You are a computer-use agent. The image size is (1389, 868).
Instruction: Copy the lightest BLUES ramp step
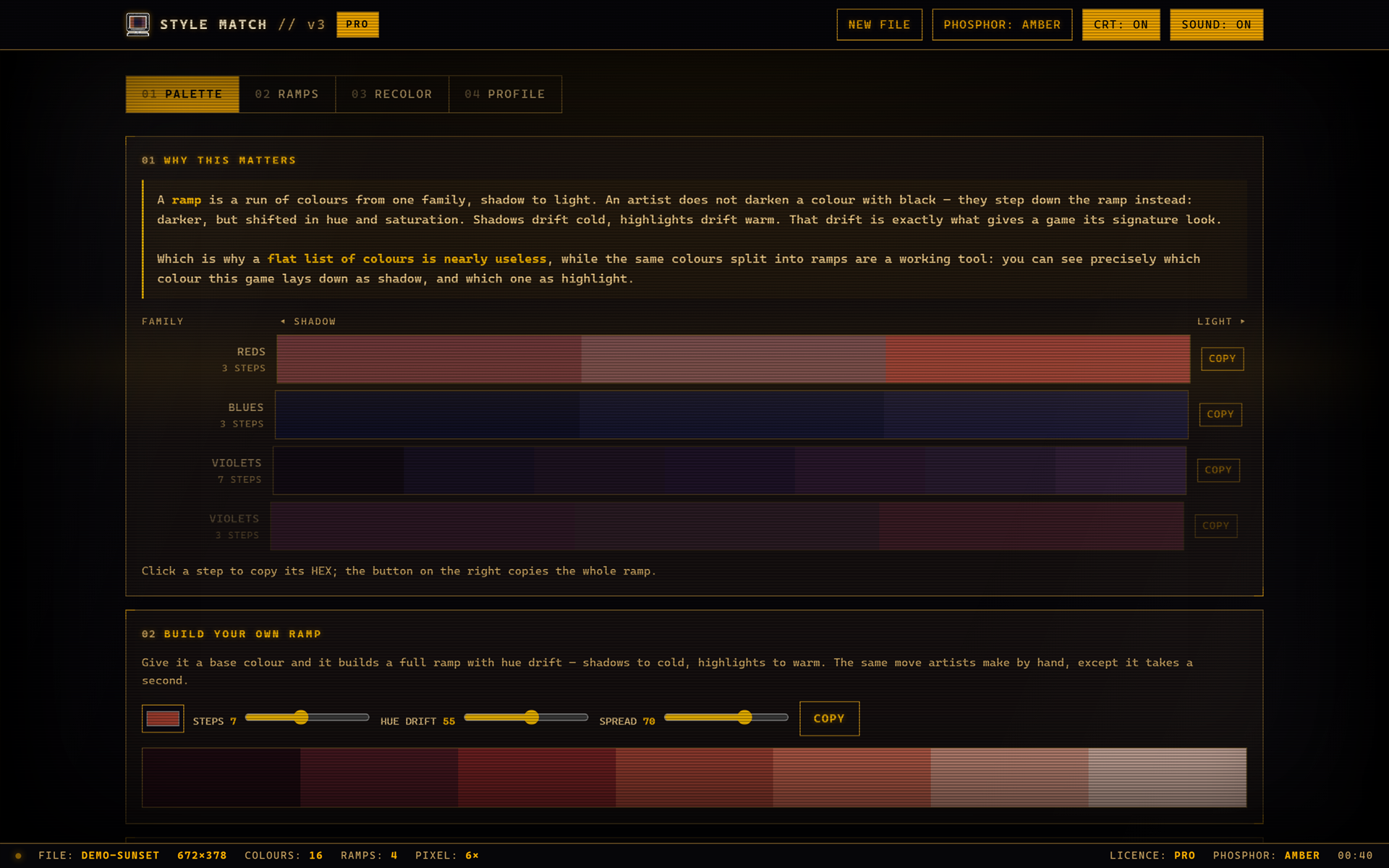[1036, 414]
